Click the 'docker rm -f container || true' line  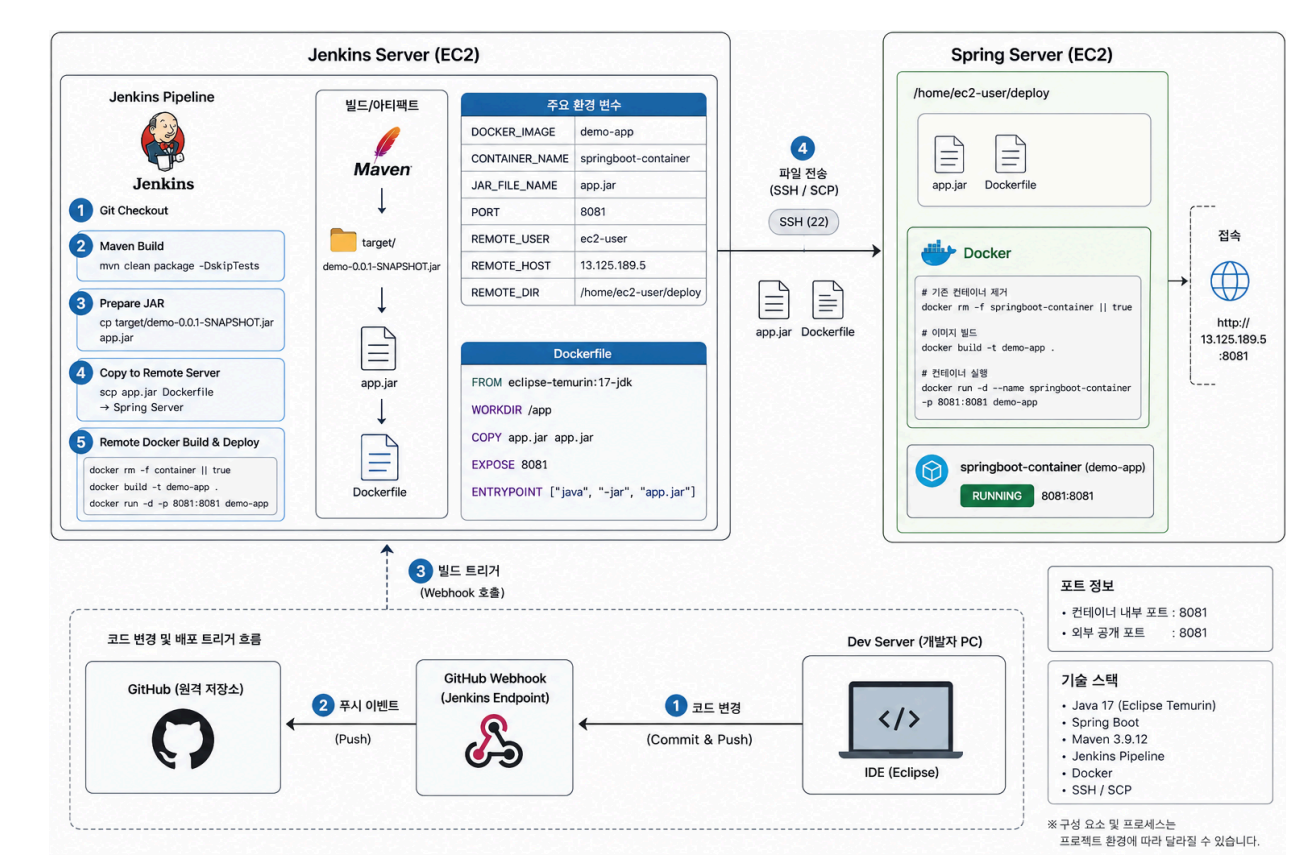pos(160,470)
